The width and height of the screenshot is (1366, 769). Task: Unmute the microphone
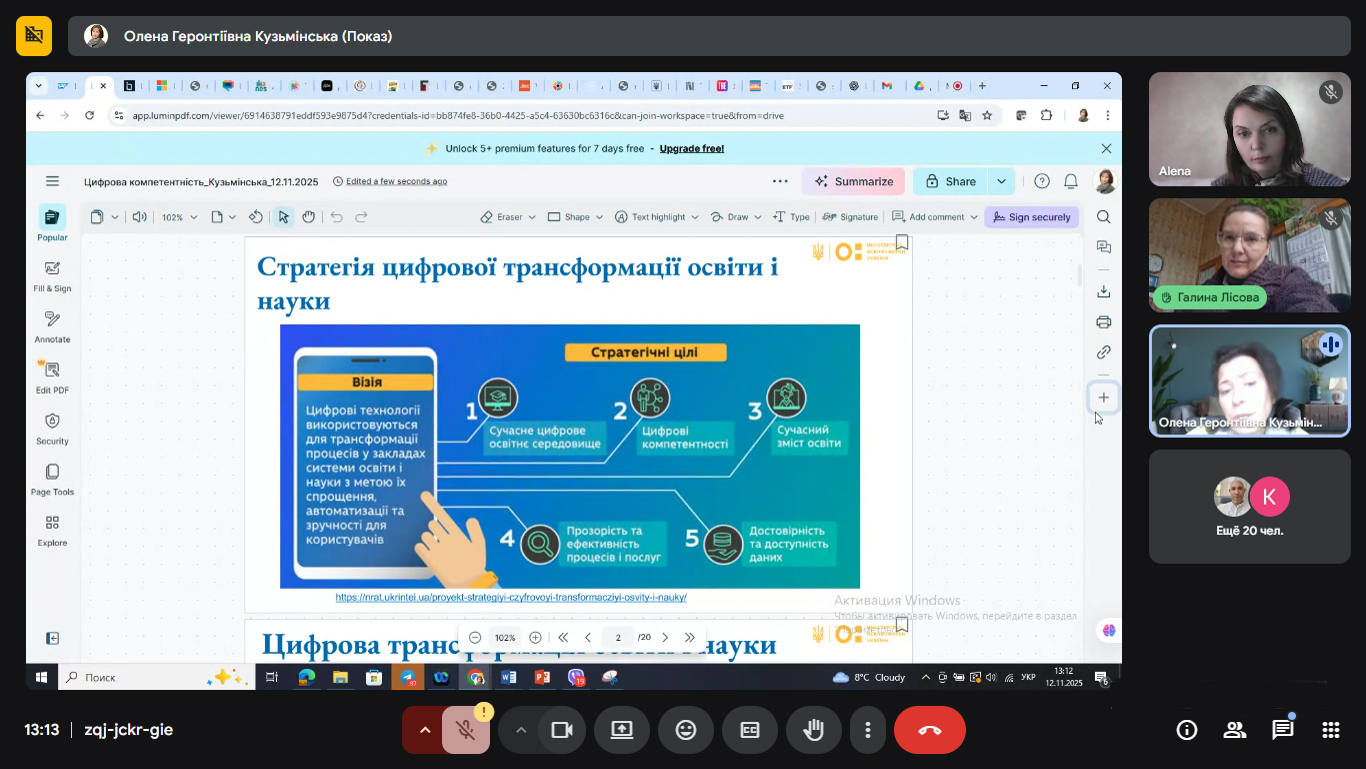pos(465,730)
